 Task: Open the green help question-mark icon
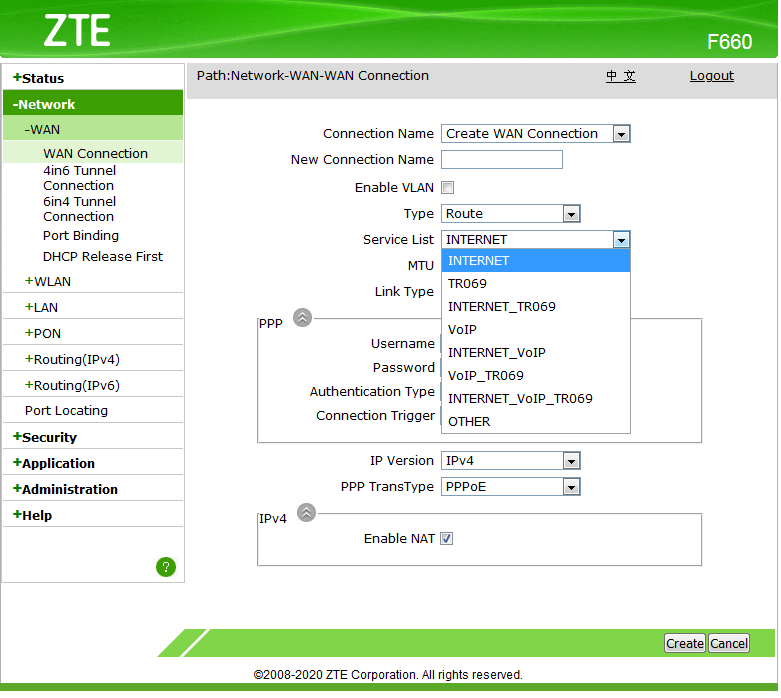point(166,567)
